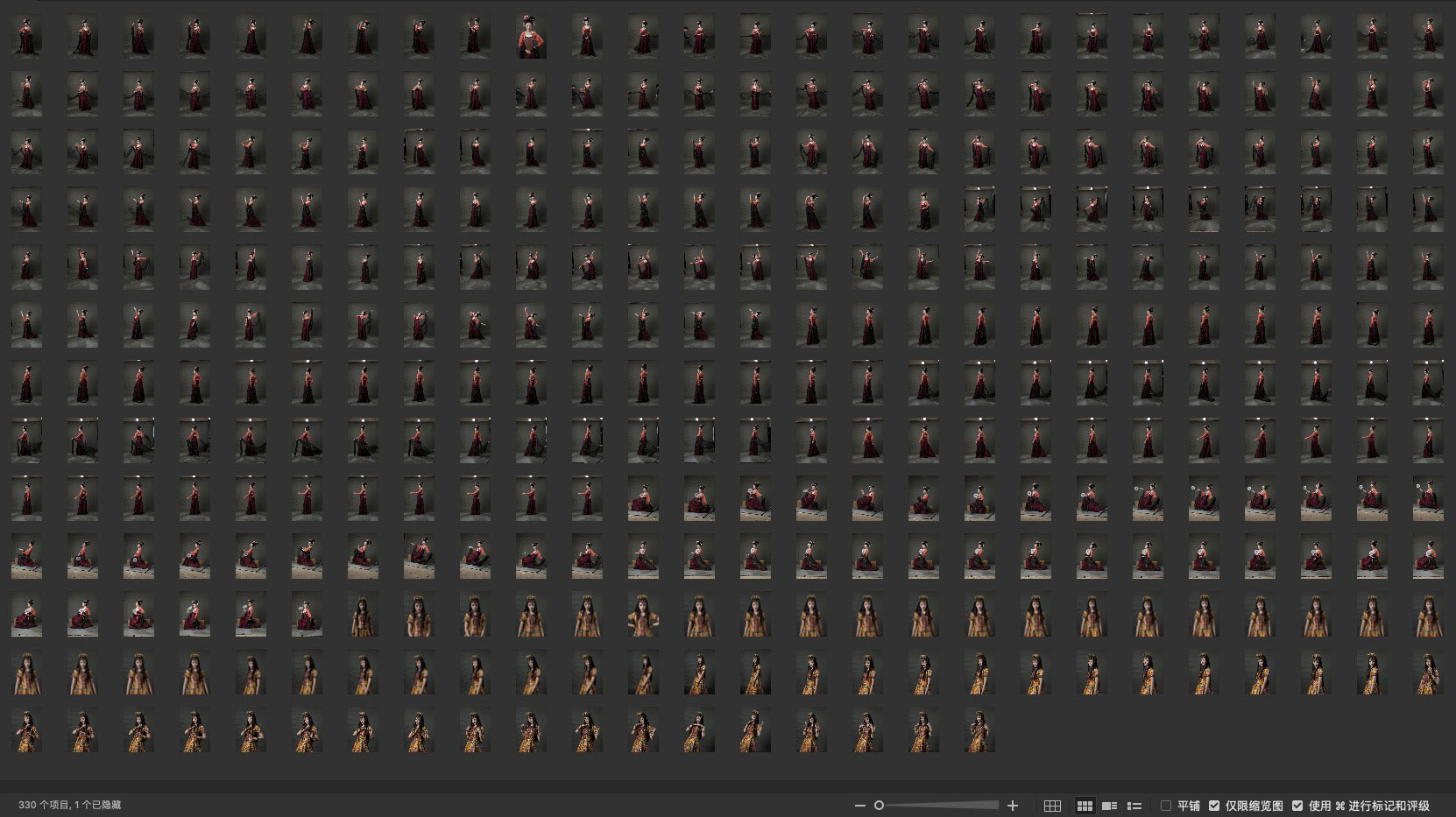This screenshot has width=1456, height=817.
Task: Switch to the details view icon
Action: 1109,806
